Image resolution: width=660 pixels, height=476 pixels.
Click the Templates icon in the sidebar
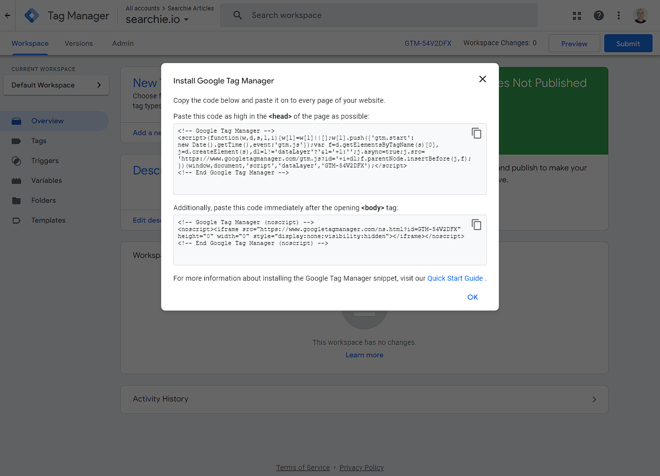[16, 220]
